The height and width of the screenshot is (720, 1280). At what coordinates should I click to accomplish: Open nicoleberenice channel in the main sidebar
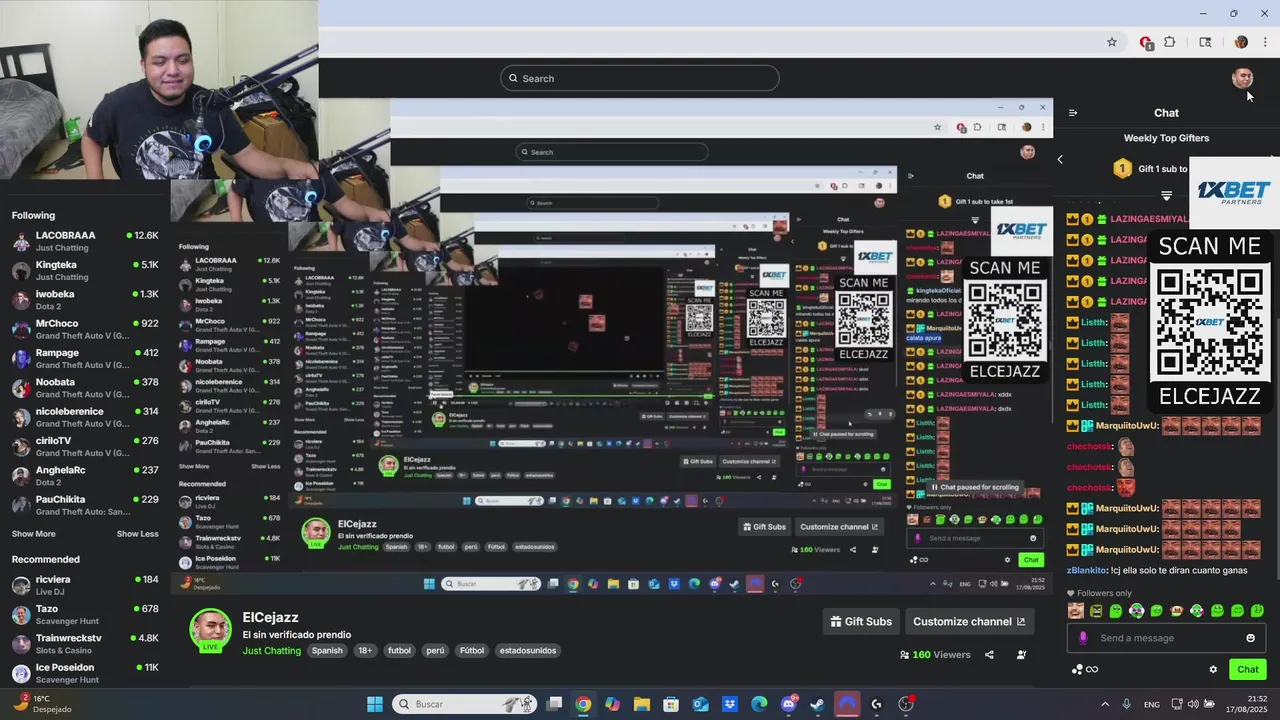85,417
